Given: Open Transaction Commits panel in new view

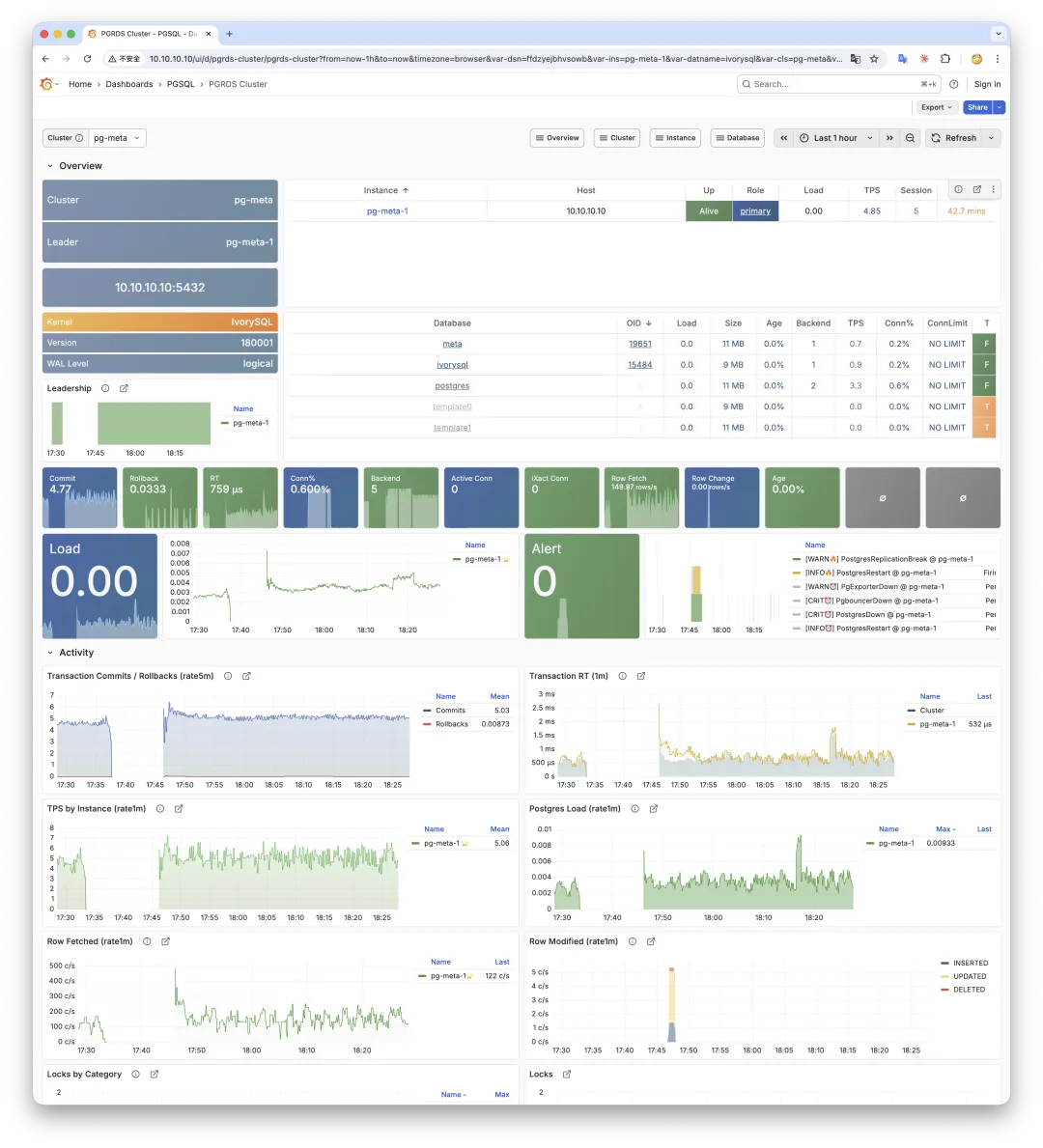Looking at the screenshot, I should (x=247, y=676).
